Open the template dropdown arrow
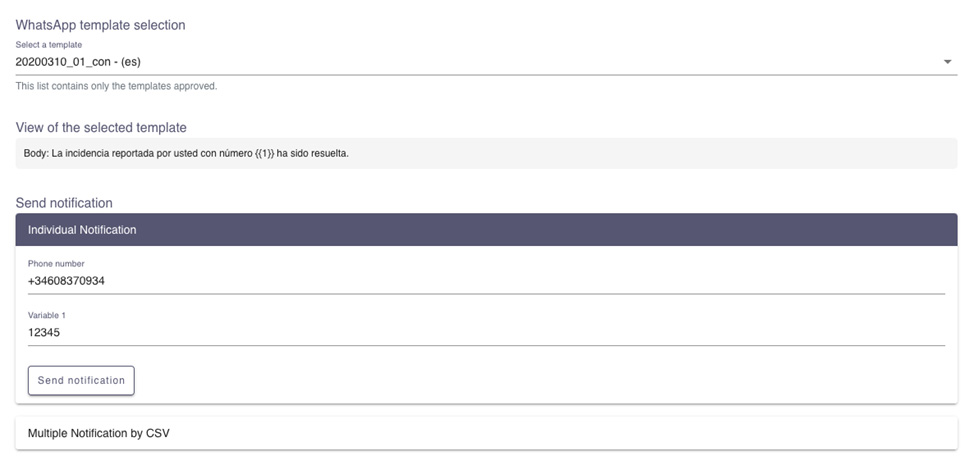The width and height of the screenshot is (974, 465). 947,62
